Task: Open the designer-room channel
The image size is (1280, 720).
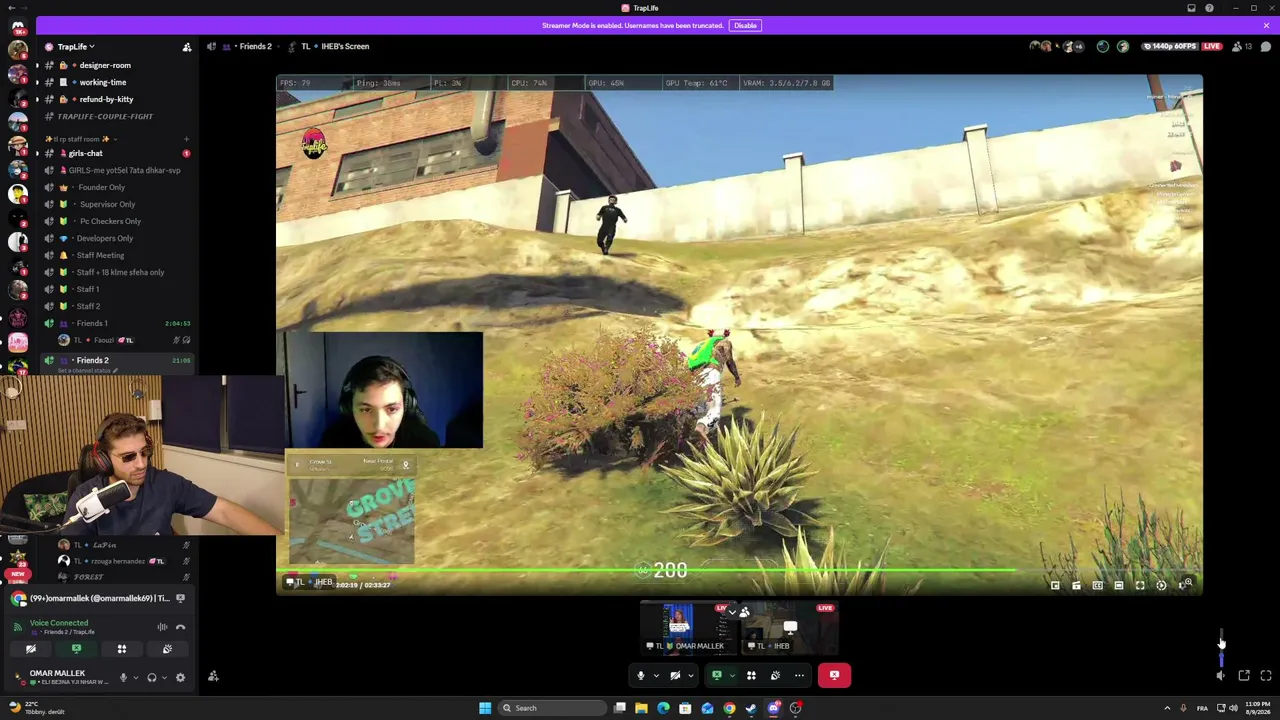Action: (x=105, y=65)
